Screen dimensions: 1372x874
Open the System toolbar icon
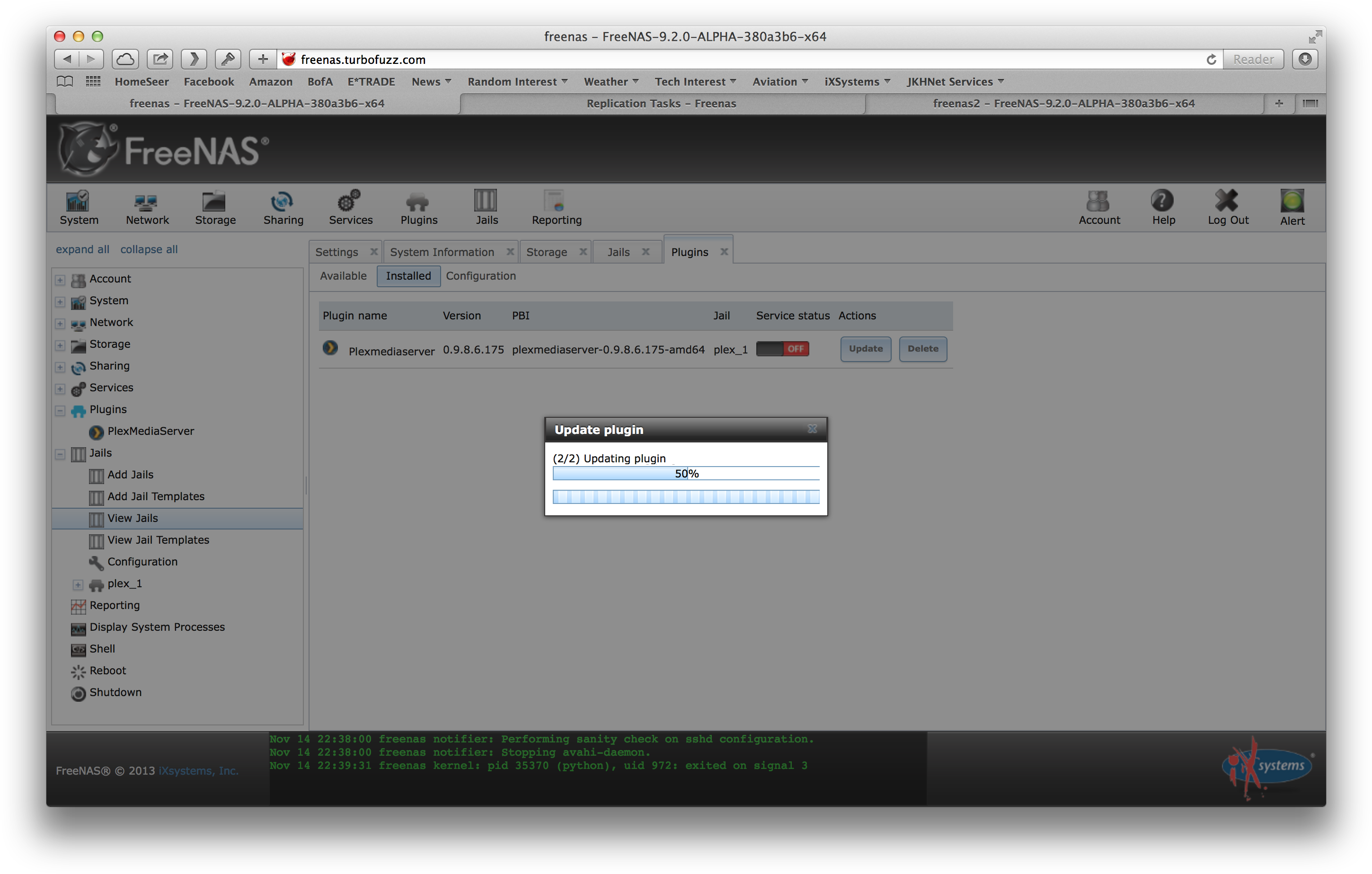(x=79, y=208)
